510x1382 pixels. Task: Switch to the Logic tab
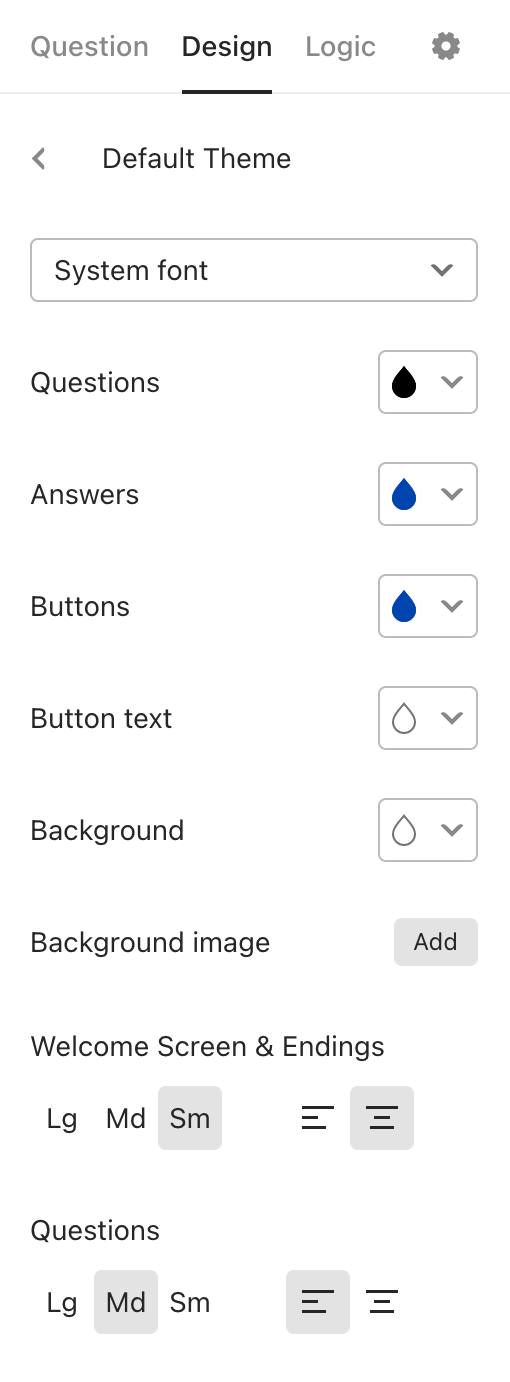click(340, 47)
